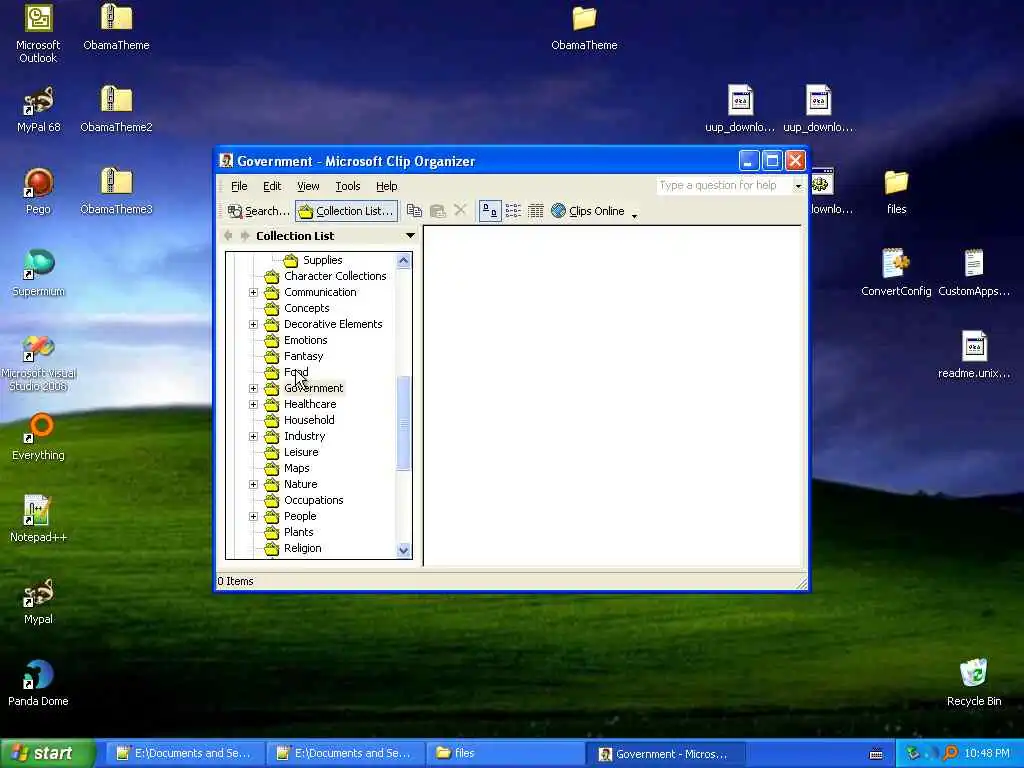The height and width of the screenshot is (768, 1024).
Task: Expand the Industry collection
Action: (253, 436)
